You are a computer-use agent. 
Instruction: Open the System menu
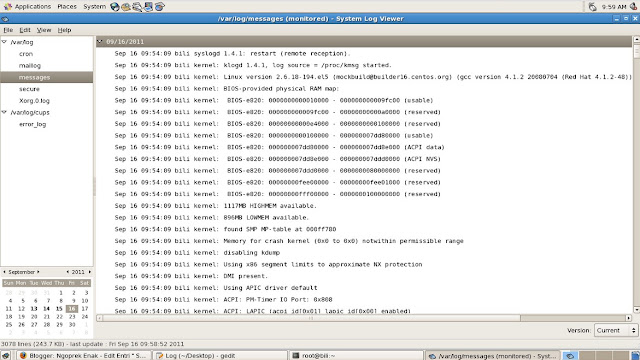tap(94, 7)
